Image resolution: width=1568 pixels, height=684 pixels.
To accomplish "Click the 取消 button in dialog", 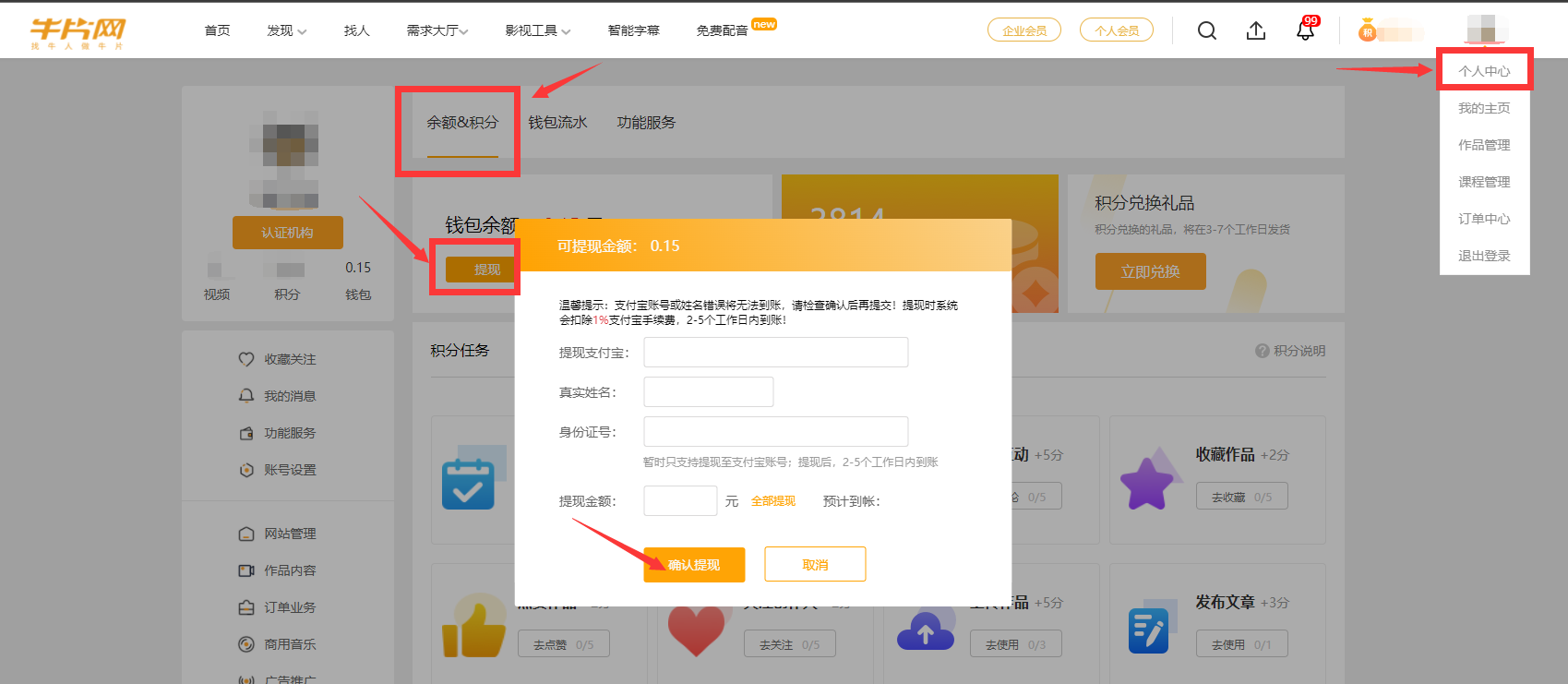I will pos(815,564).
